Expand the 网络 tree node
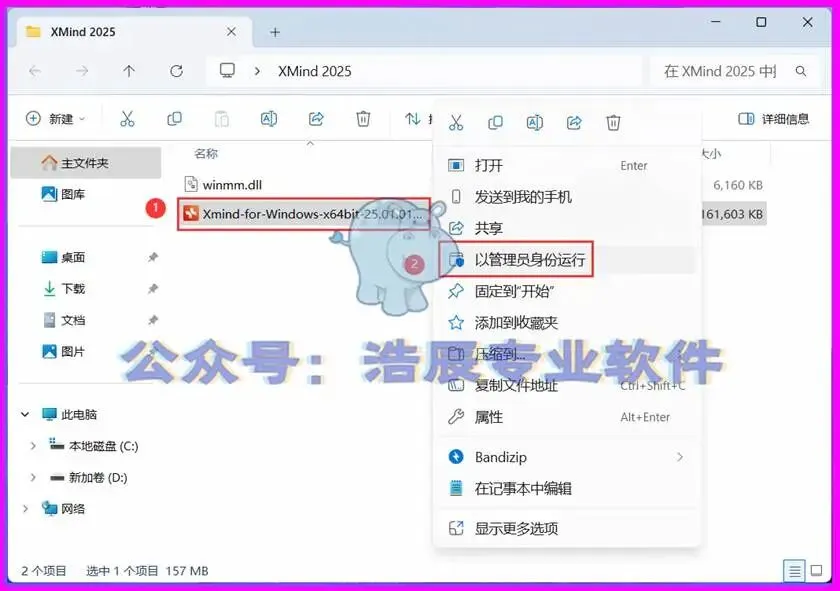840x591 pixels. click(x=25, y=508)
